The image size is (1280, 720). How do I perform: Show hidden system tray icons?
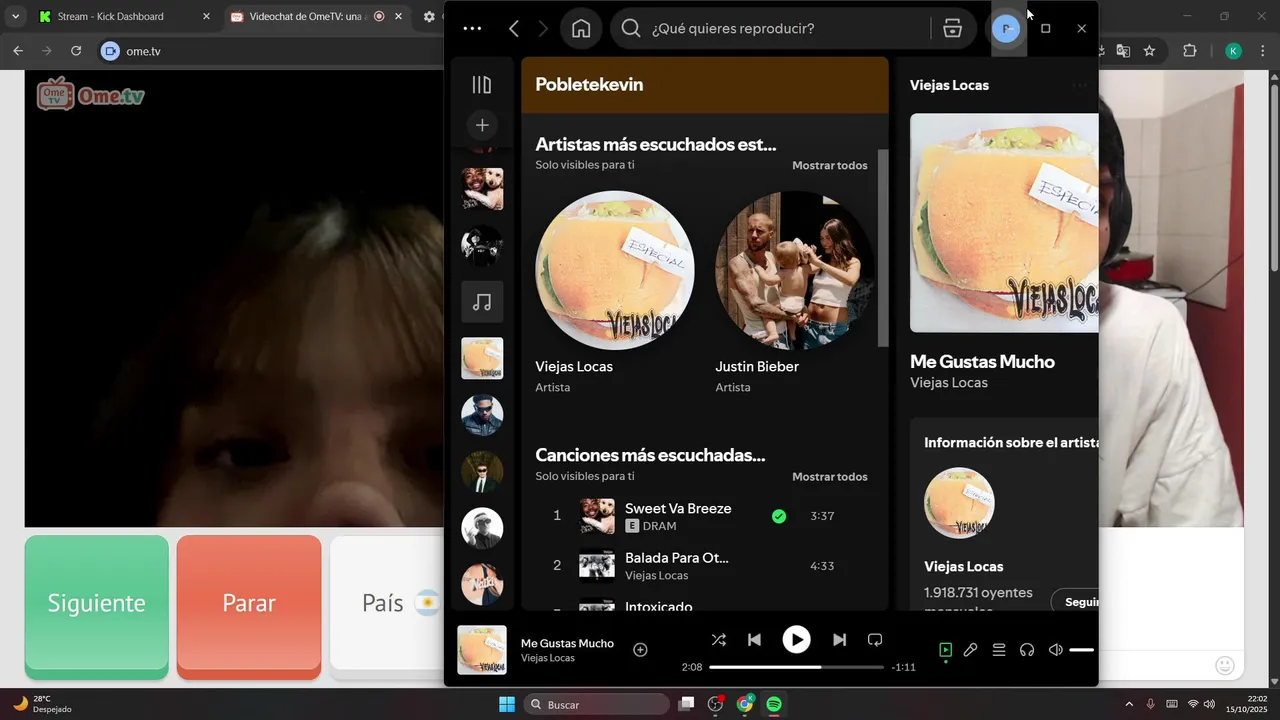tap(1129, 704)
